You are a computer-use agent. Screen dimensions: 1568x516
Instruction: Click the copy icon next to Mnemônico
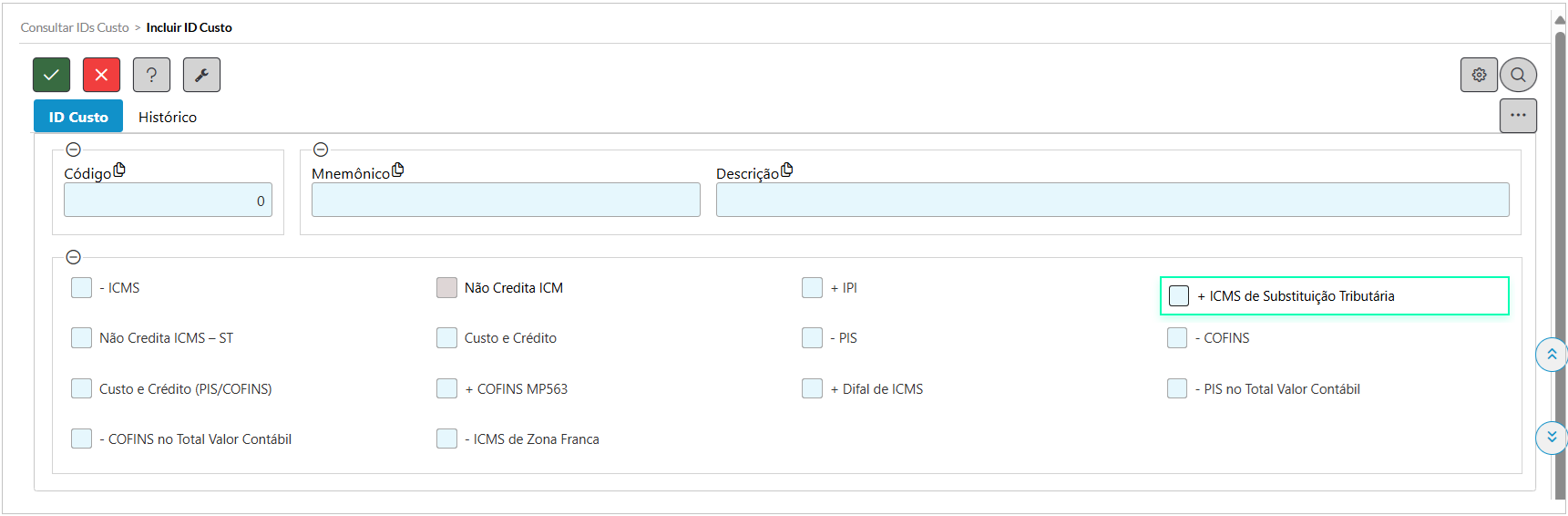click(x=397, y=170)
